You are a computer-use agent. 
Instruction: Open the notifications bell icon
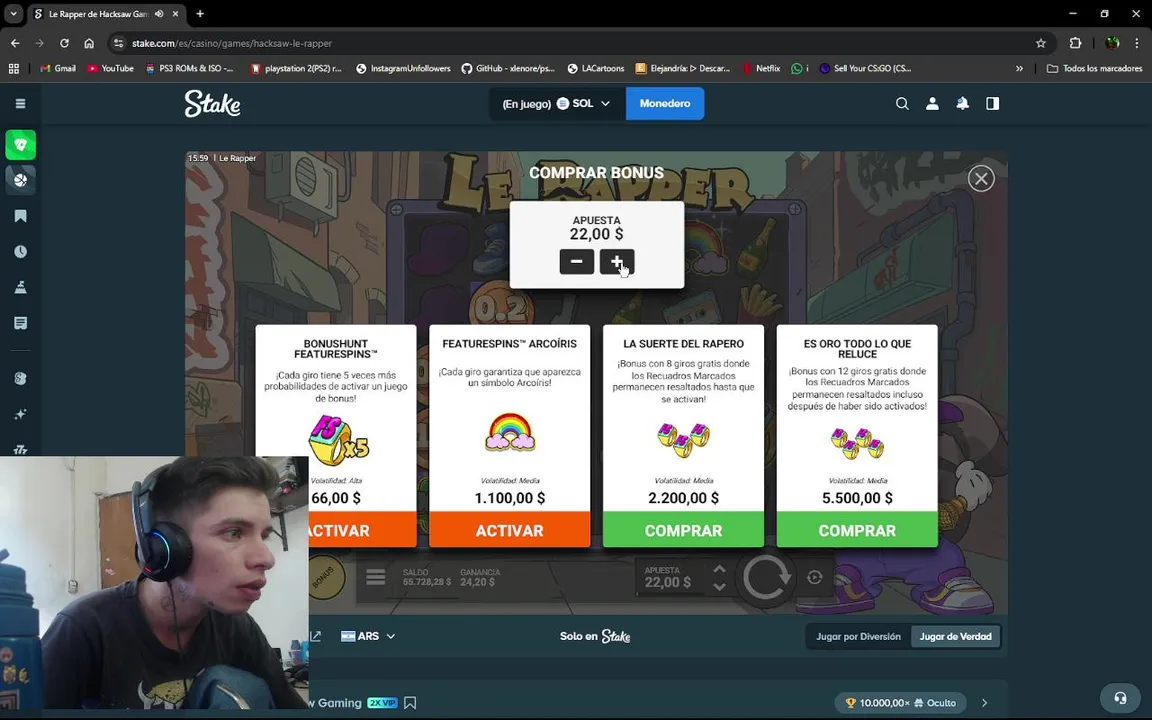click(x=962, y=104)
